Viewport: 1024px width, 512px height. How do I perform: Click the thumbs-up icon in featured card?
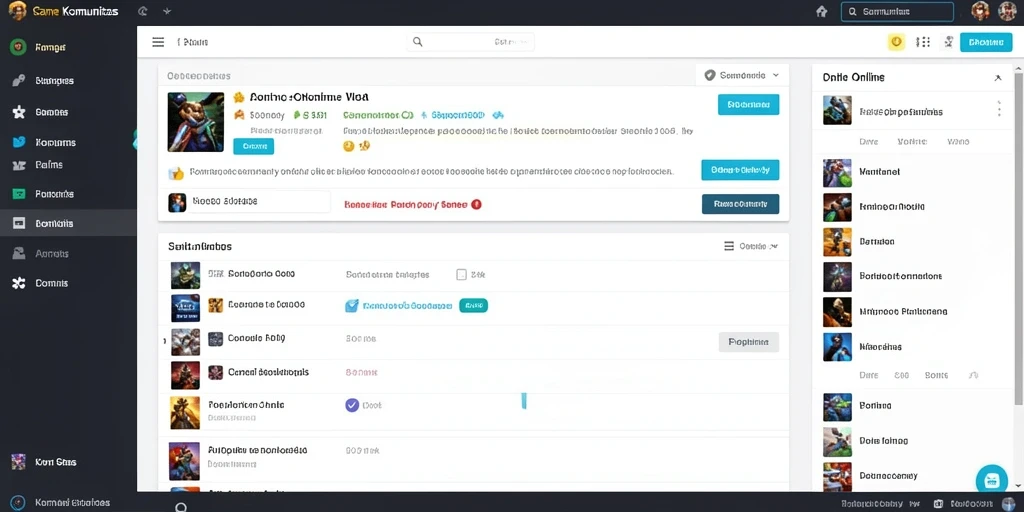(x=176, y=173)
